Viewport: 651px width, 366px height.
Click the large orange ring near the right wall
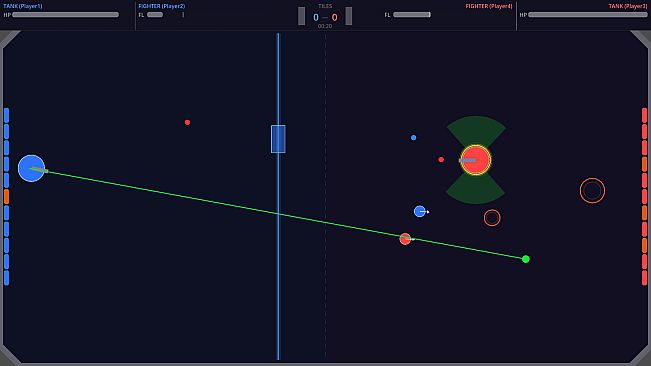click(592, 190)
